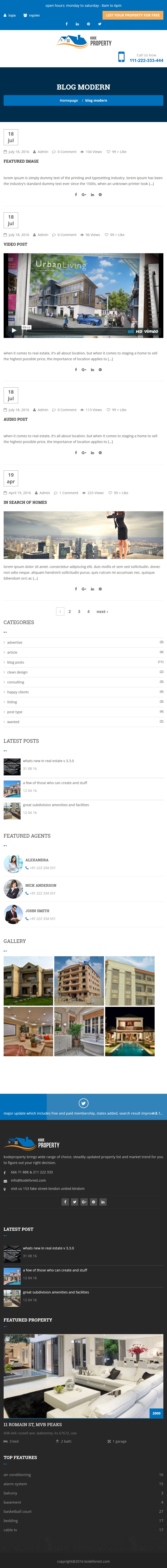The height and width of the screenshot is (1568, 167).
Task: Click the Facebook icon in the top header
Action: click(66, 24)
